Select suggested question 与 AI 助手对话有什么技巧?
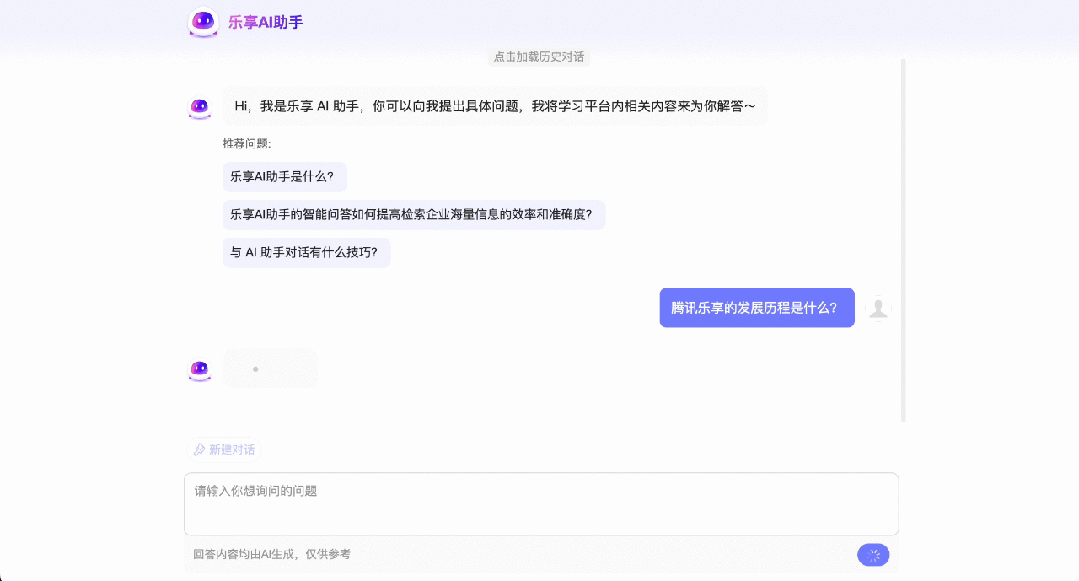Image resolution: width=1079 pixels, height=581 pixels. 306,253
